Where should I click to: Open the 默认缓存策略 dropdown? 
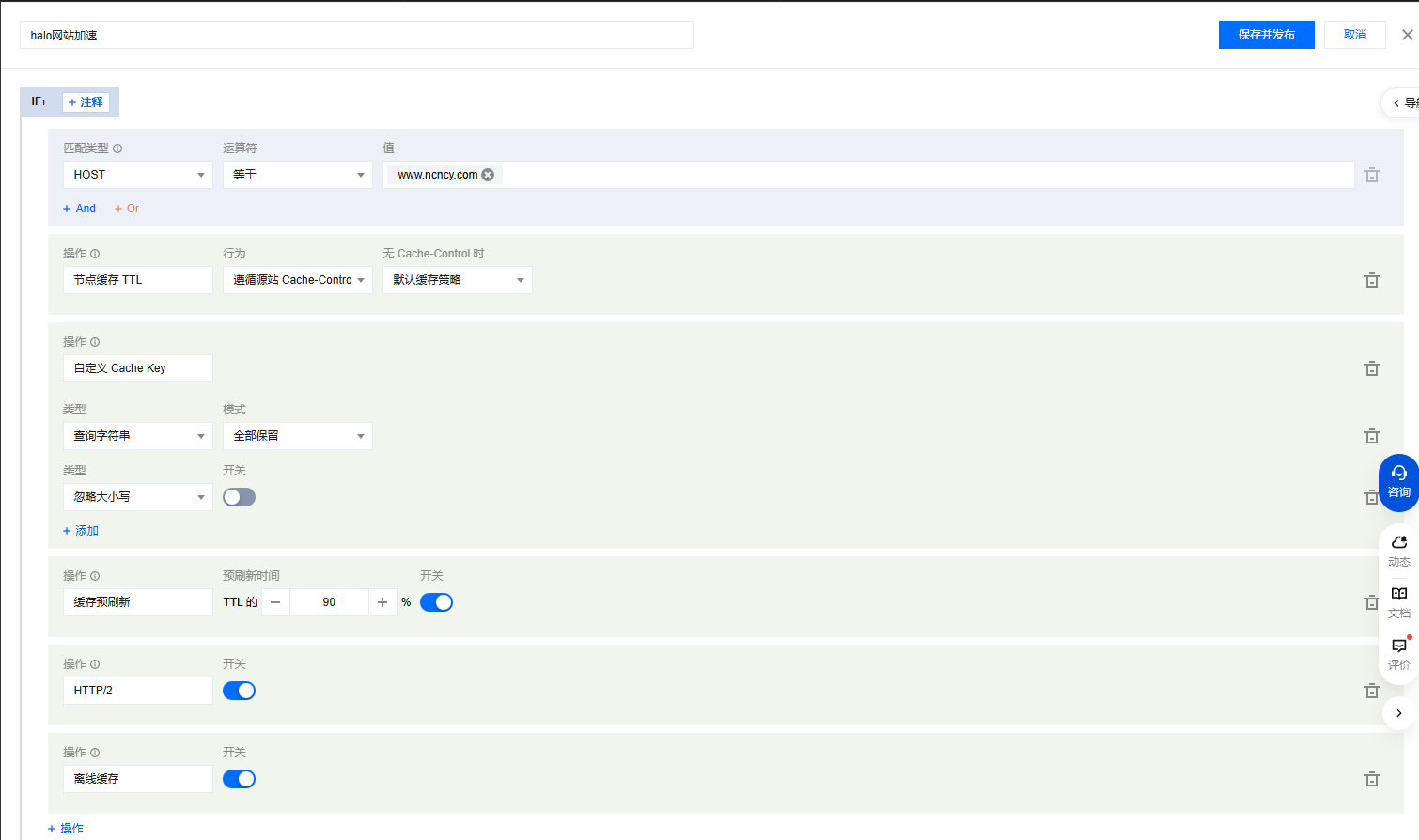pyautogui.click(x=457, y=280)
